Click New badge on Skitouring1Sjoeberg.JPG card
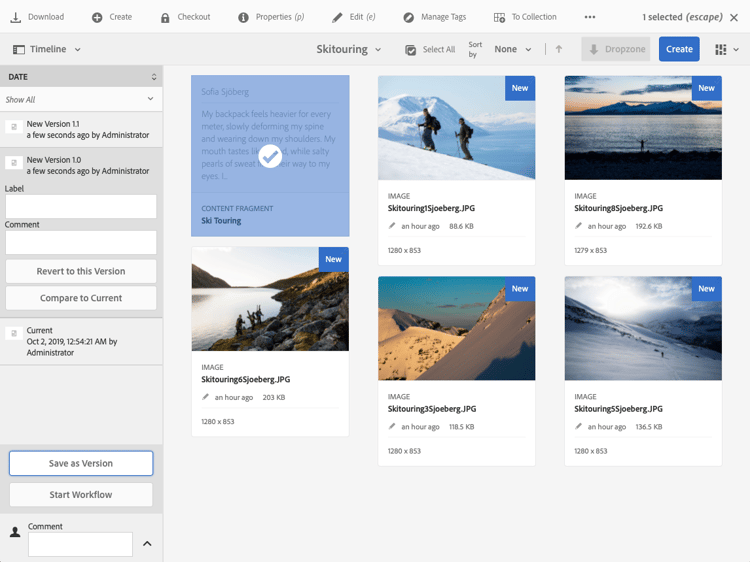750x562 pixels. click(x=520, y=88)
